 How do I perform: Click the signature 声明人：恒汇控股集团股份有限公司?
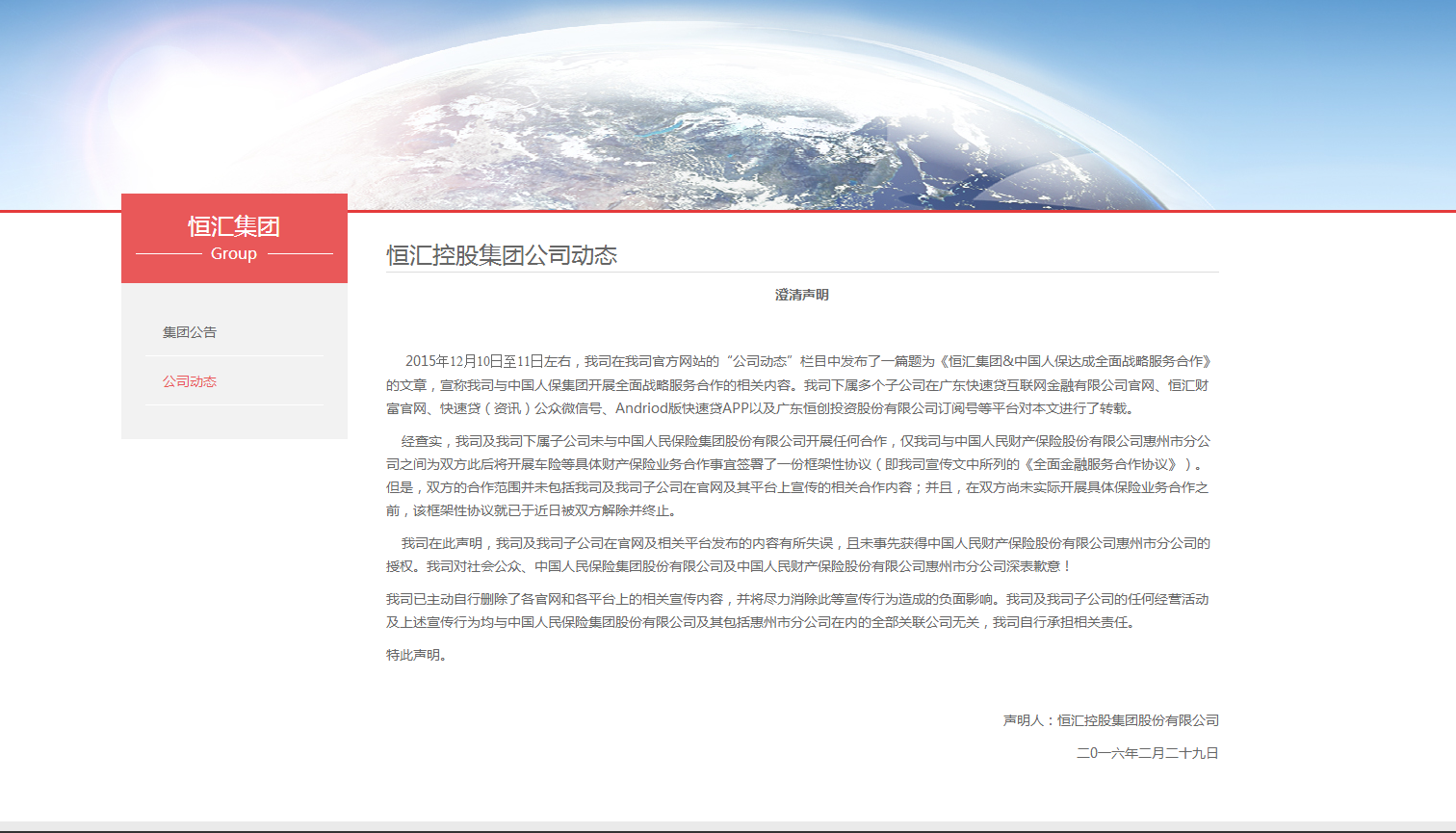[x=1111, y=720]
